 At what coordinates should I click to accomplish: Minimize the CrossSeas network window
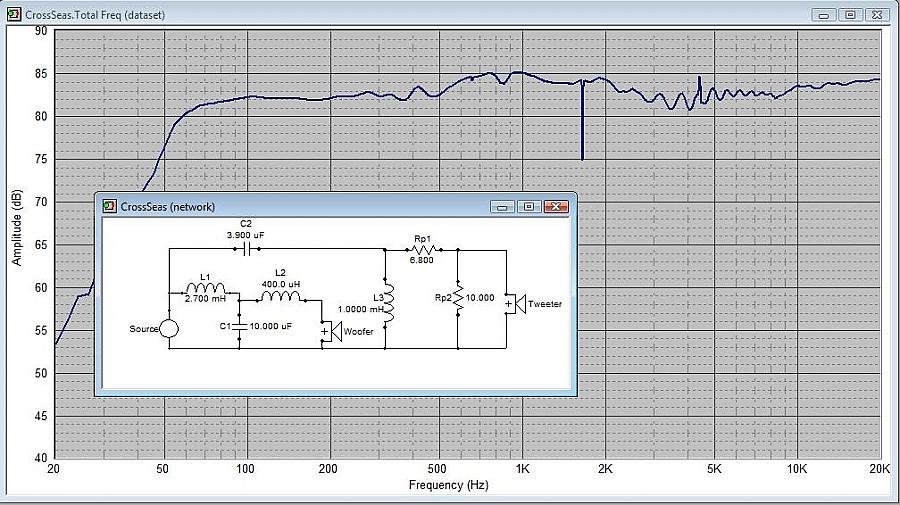click(503, 206)
